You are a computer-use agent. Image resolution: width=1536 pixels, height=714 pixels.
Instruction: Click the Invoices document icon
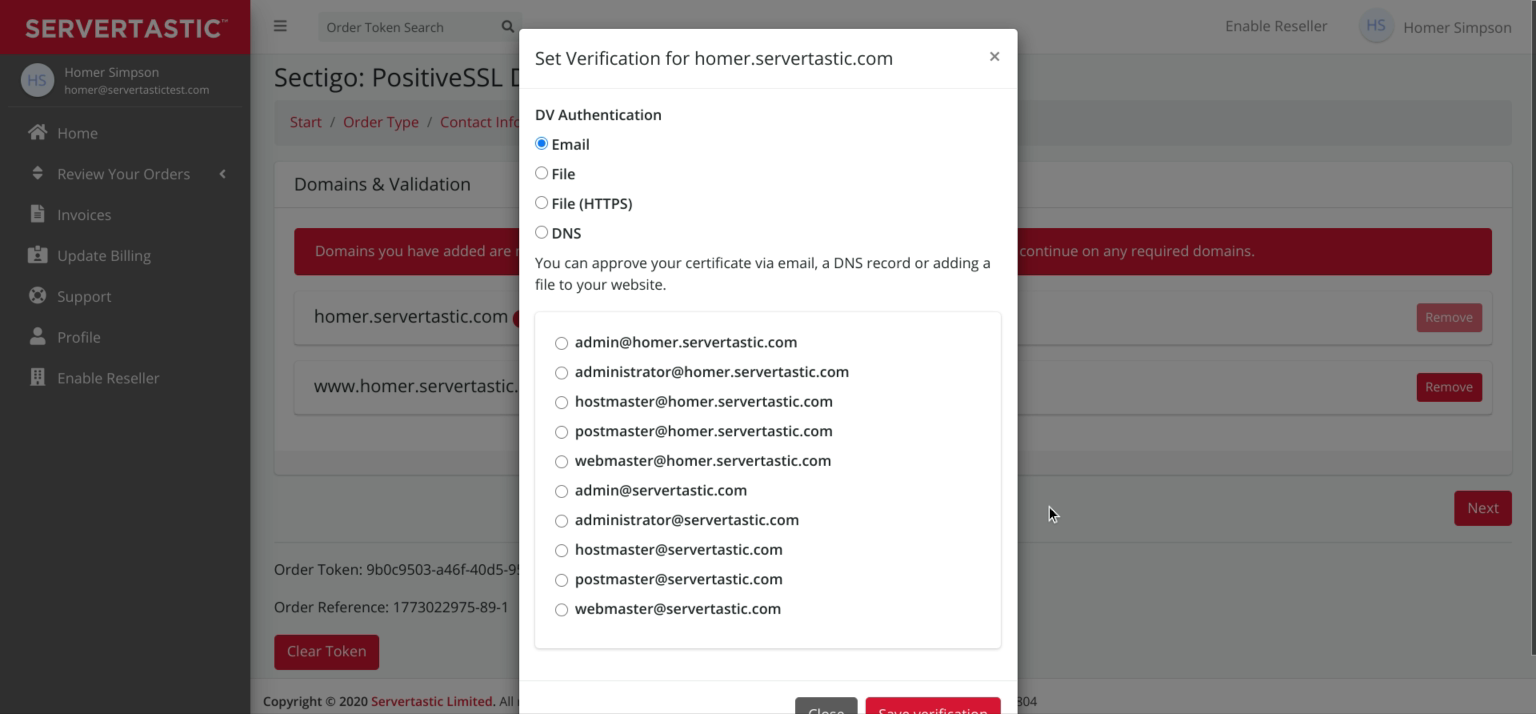coord(37,214)
